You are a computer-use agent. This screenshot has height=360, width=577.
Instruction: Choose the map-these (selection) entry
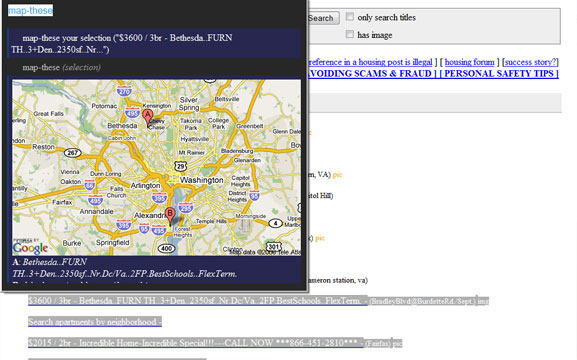155,67
